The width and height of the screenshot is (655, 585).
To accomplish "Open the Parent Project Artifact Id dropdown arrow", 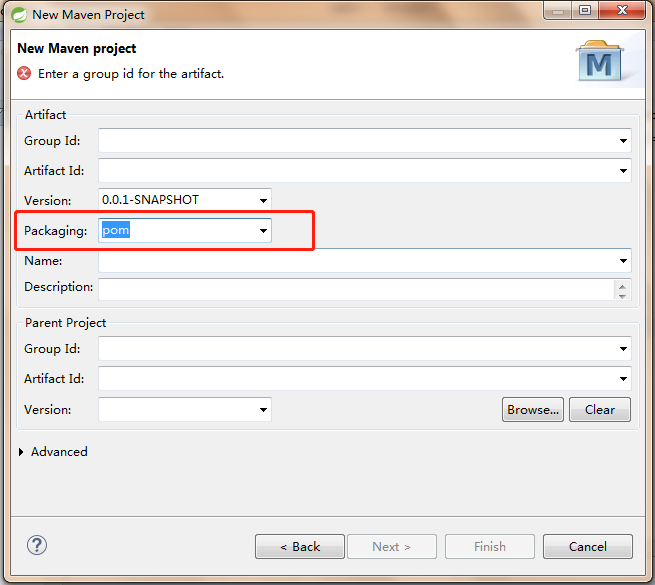I will pos(623,379).
